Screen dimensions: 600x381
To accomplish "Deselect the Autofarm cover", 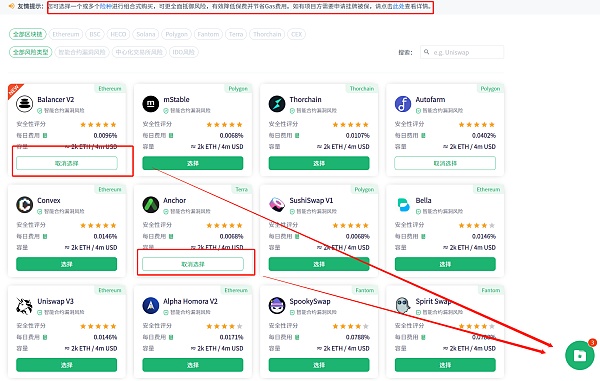I will 445,163.
